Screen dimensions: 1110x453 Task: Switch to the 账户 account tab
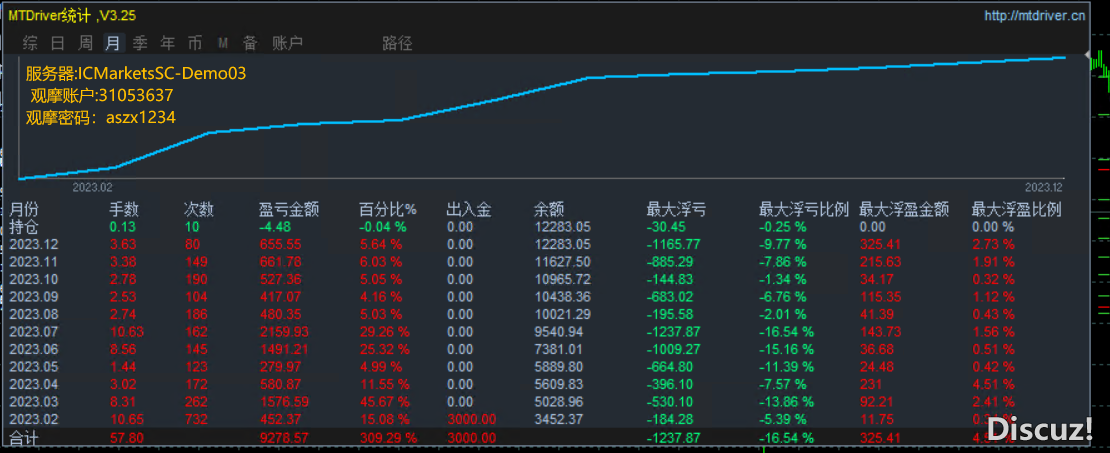click(288, 43)
